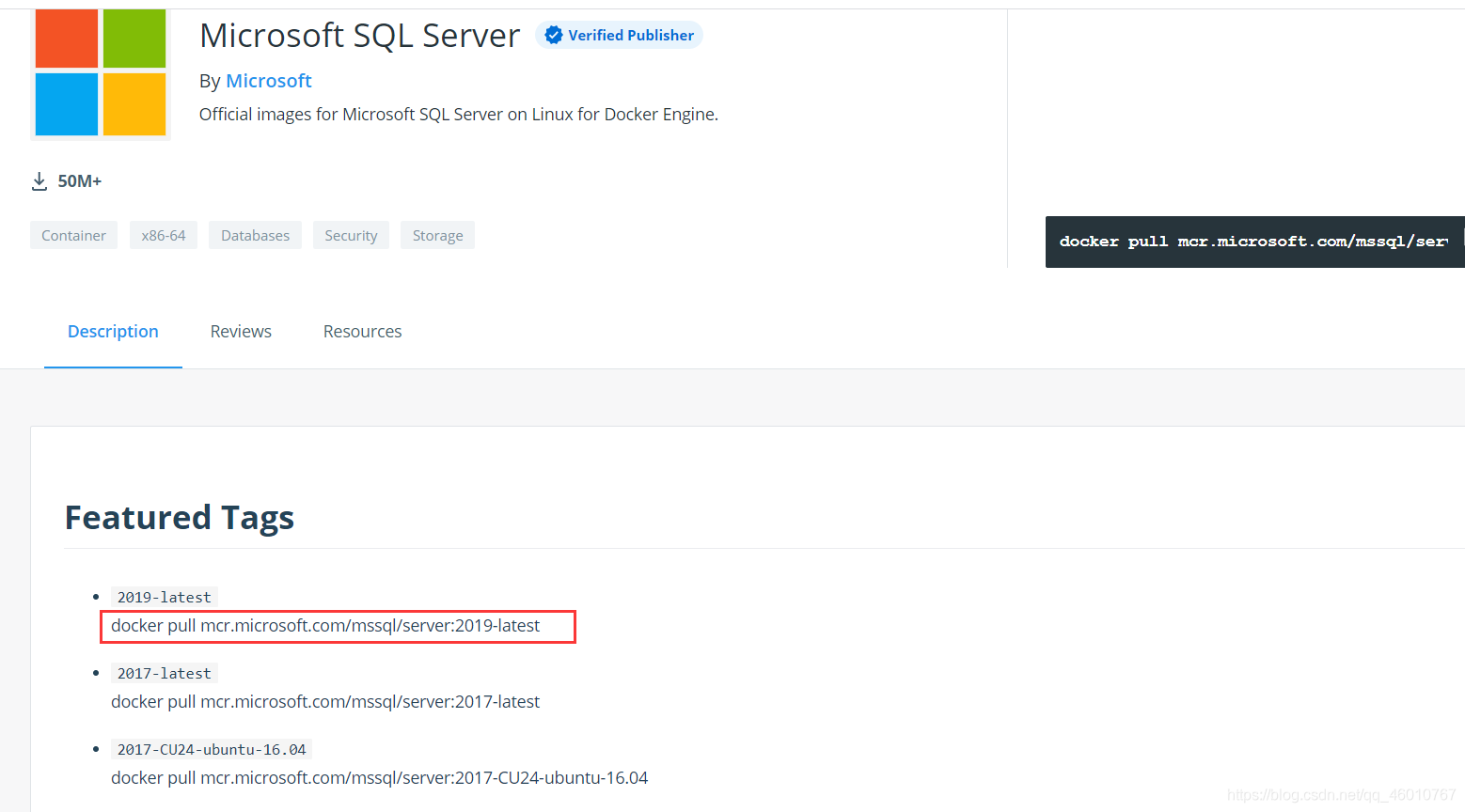Click the Microsoft SQL Server title

(x=359, y=36)
